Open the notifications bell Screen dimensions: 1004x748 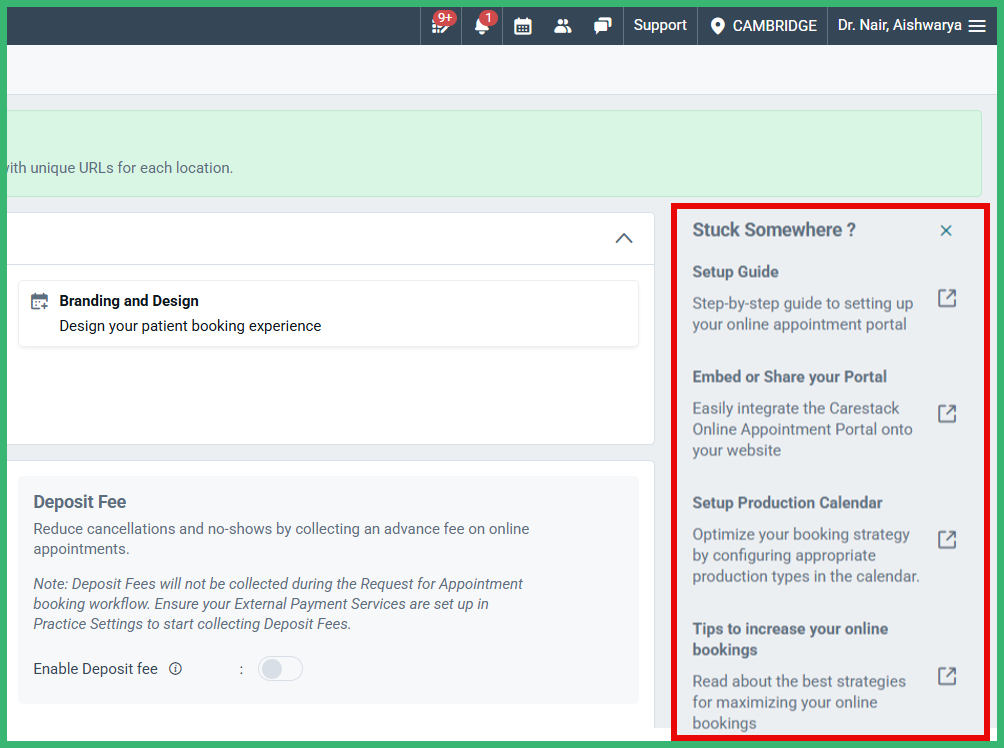(482, 26)
